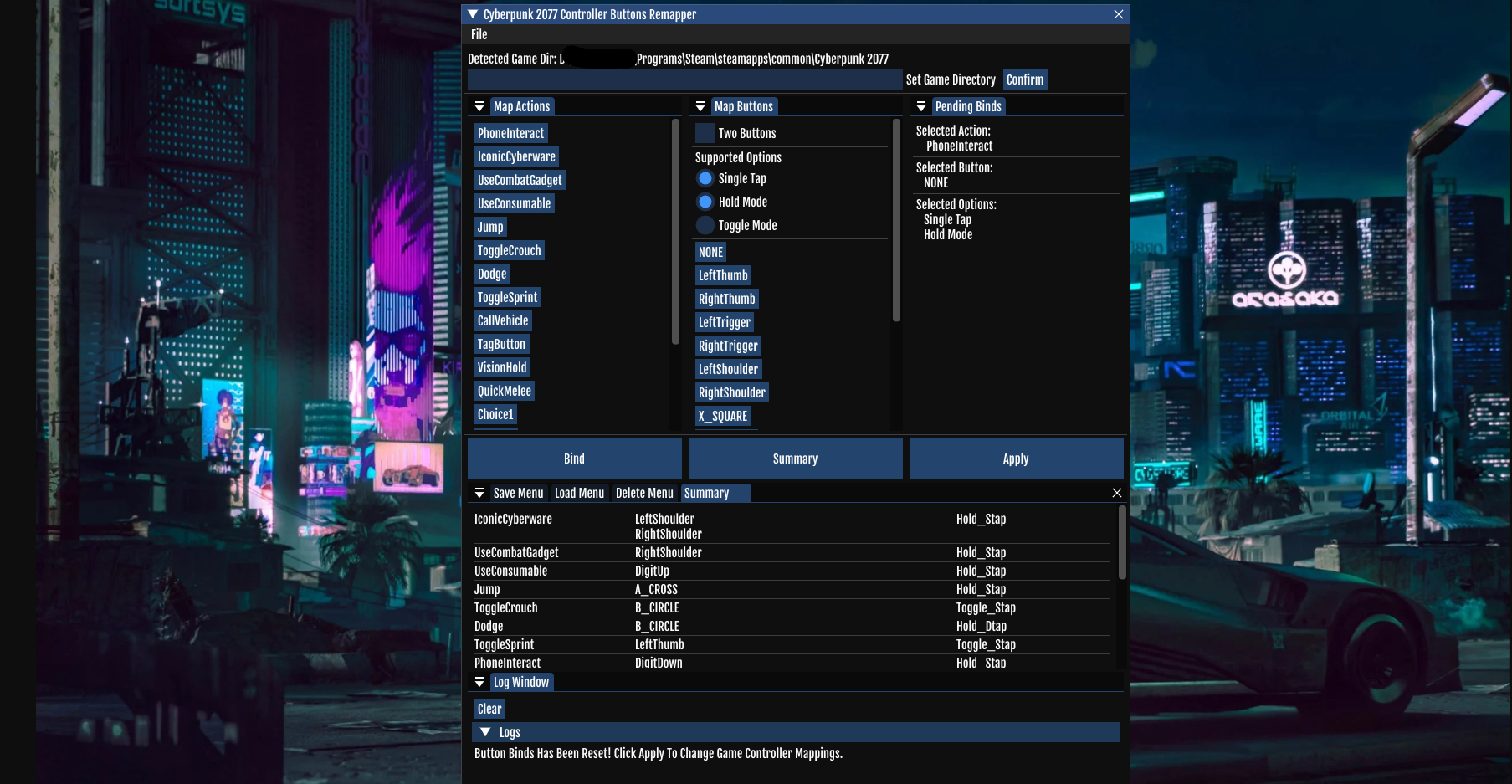Collapse the Logs section header

(796, 732)
